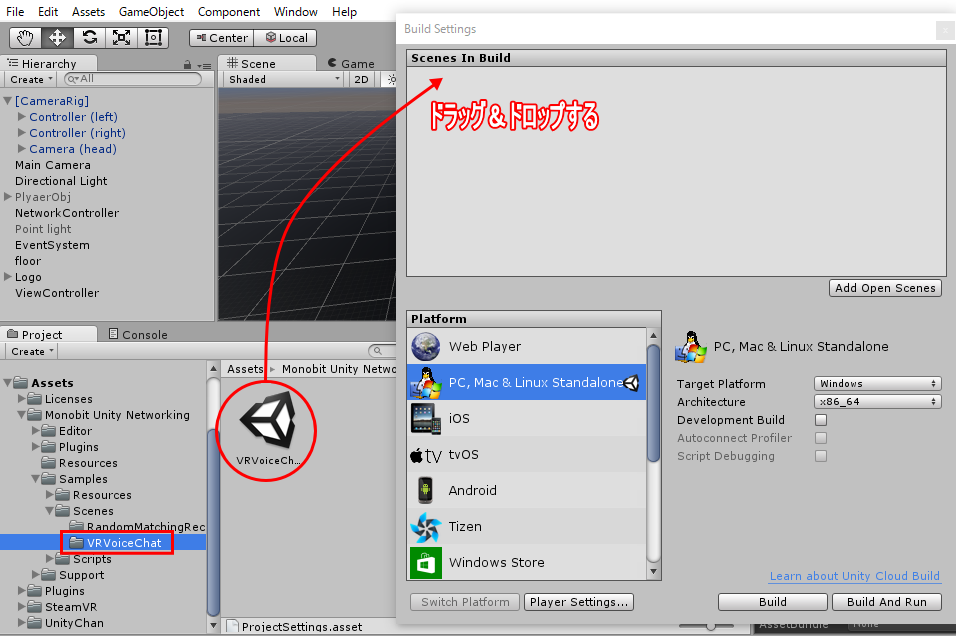Expand Logo object in Hierarchy
Viewport: 956px width, 636px height.
8,276
